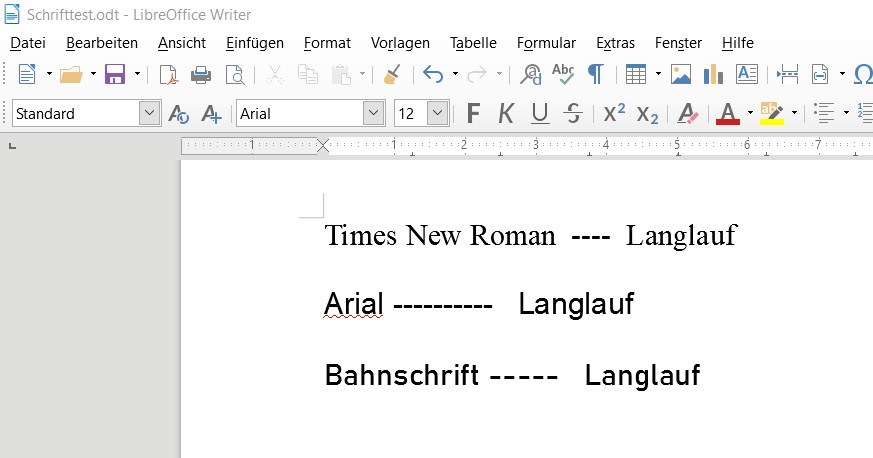
Task: Click in the font size field showing 12
Action: click(x=411, y=114)
